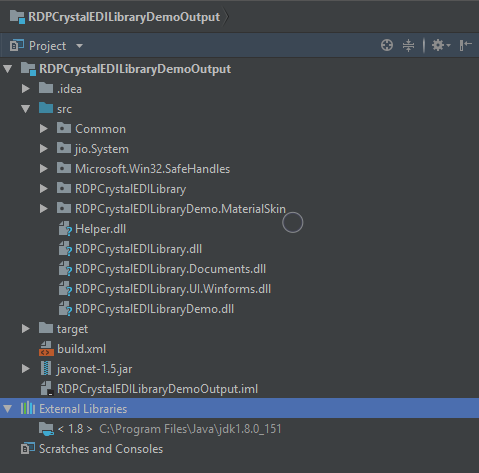Click the Collapse All icon
This screenshot has width=479, height=473.
[408, 45]
